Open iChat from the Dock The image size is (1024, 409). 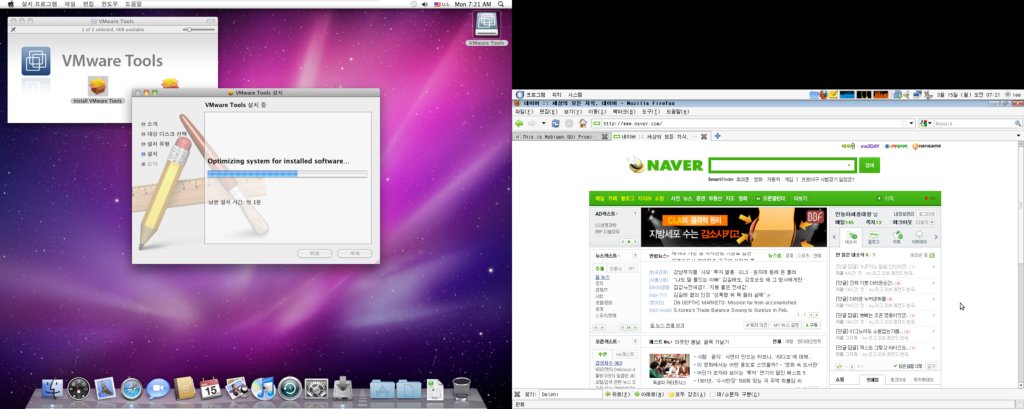[x=158, y=389]
